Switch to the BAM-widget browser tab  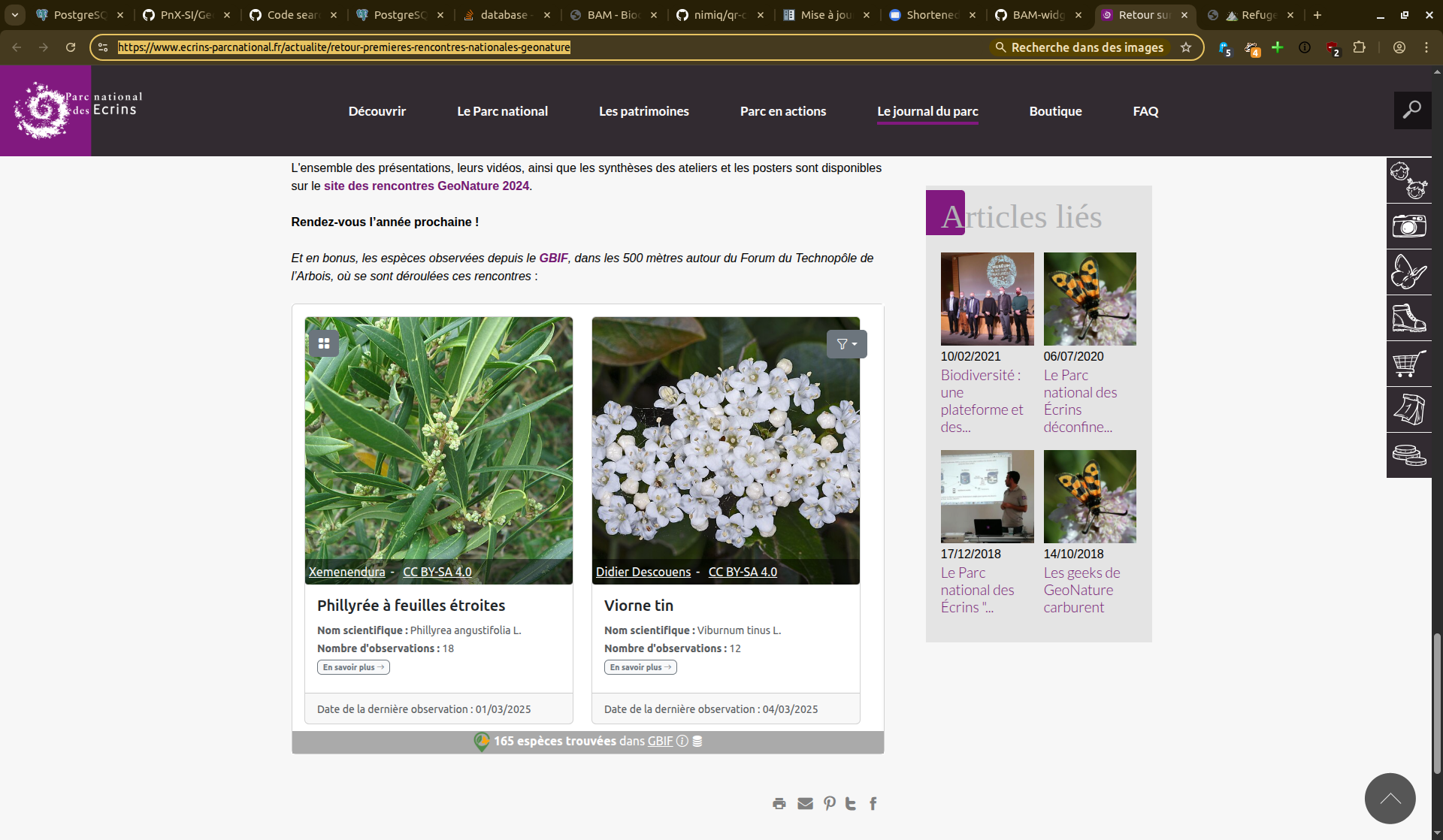[x=1038, y=15]
